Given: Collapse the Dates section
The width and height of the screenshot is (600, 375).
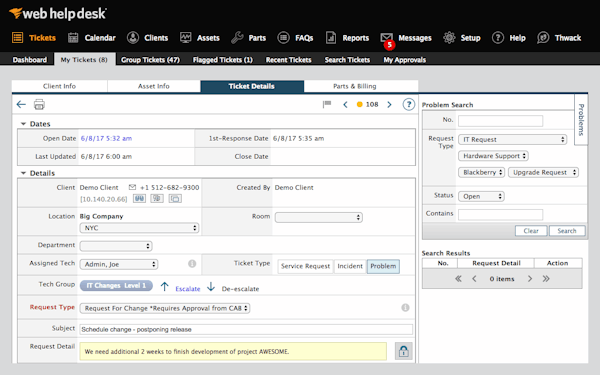Looking at the screenshot, I should pyautogui.click(x=23, y=124).
